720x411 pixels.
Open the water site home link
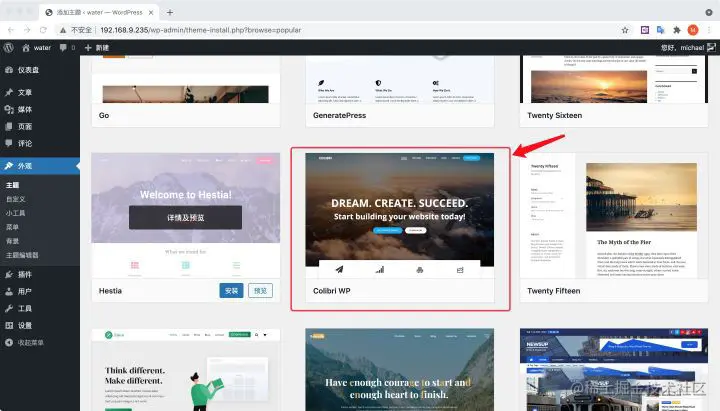pos(36,47)
